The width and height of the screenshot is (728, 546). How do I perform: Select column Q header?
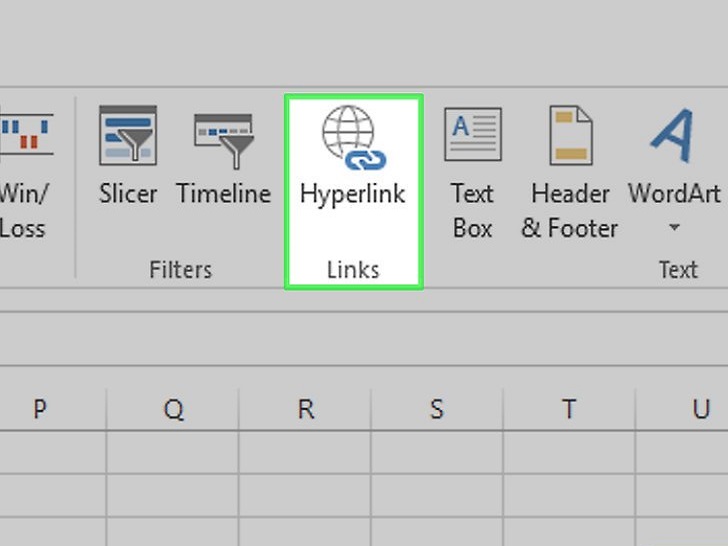pos(173,409)
